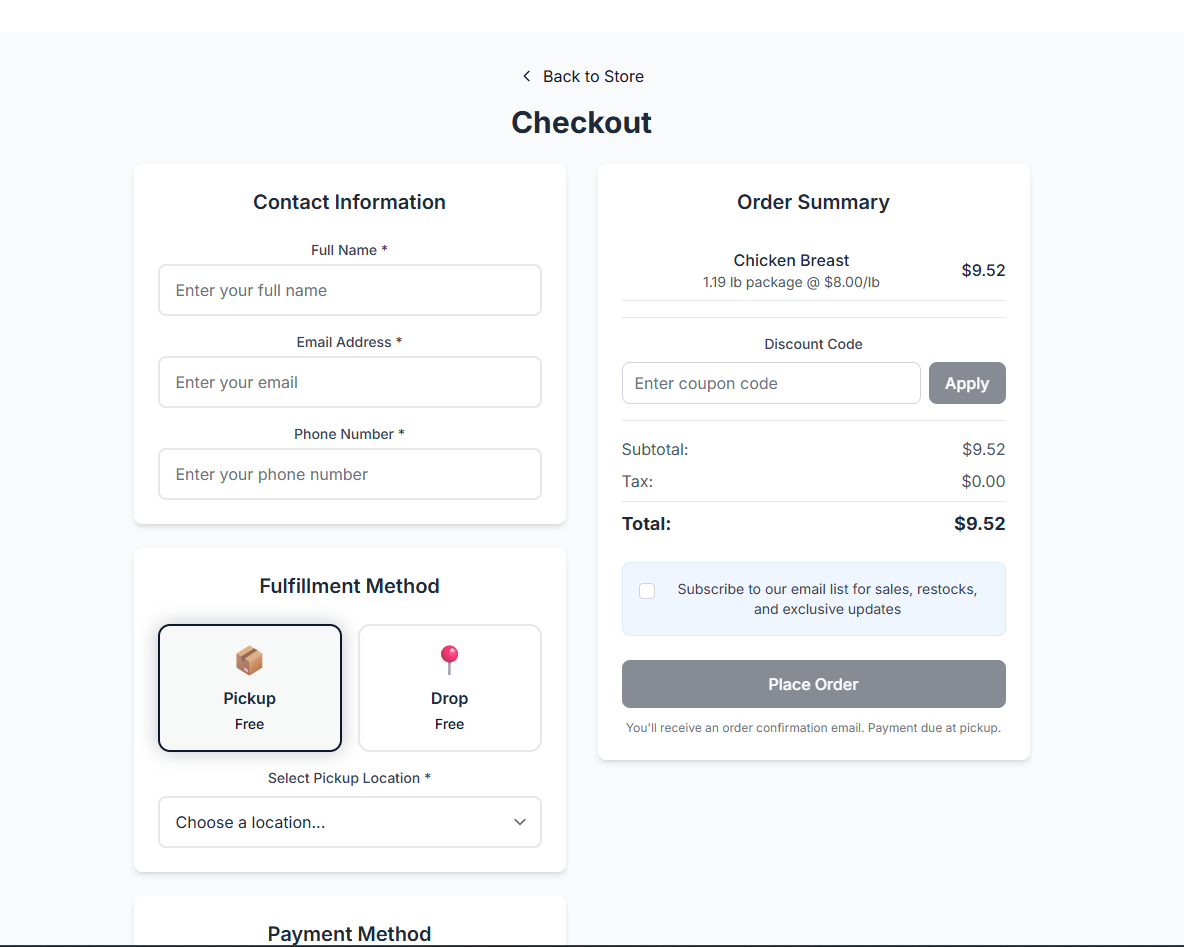The width and height of the screenshot is (1184, 947).
Task: Click the Chicken Breast item in Order Summary
Action: (x=791, y=260)
